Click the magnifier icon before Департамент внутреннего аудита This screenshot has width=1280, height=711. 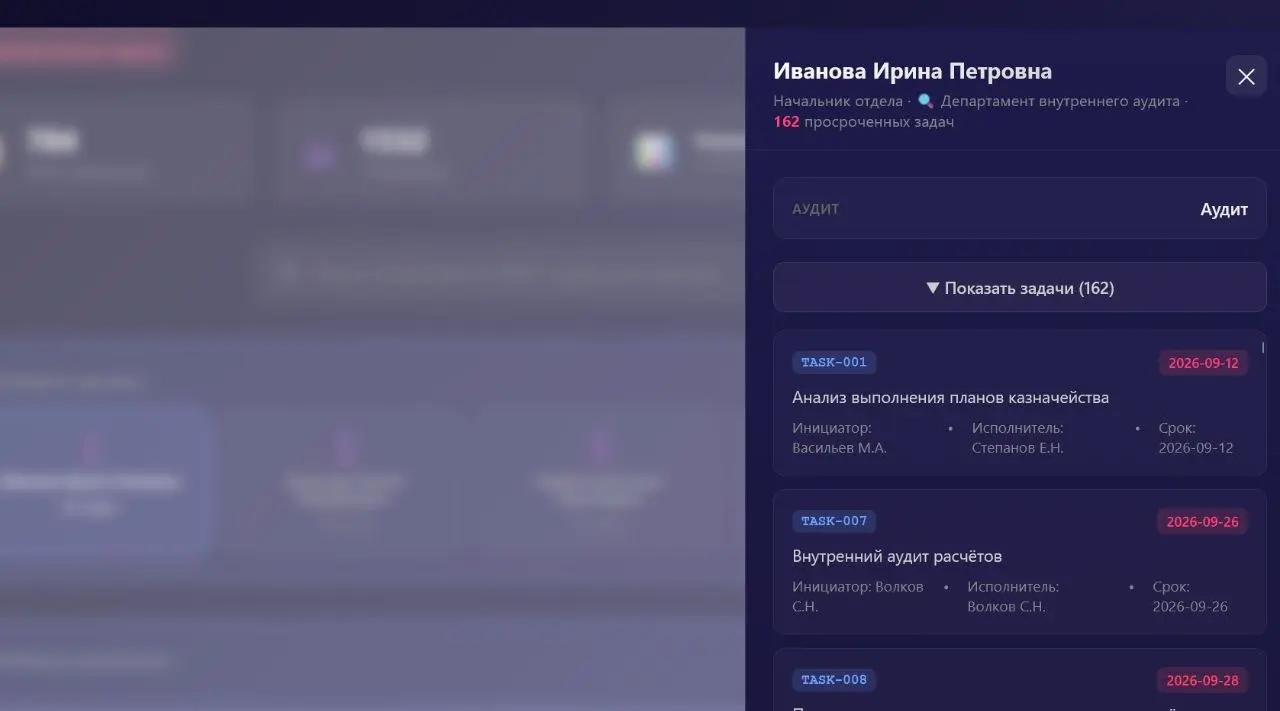pyautogui.click(x=925, y=101)
